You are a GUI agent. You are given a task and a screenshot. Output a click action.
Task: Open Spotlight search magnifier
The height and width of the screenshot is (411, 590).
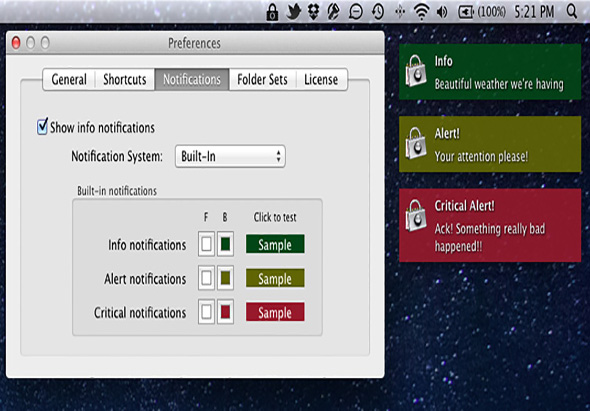coord(572,12)
